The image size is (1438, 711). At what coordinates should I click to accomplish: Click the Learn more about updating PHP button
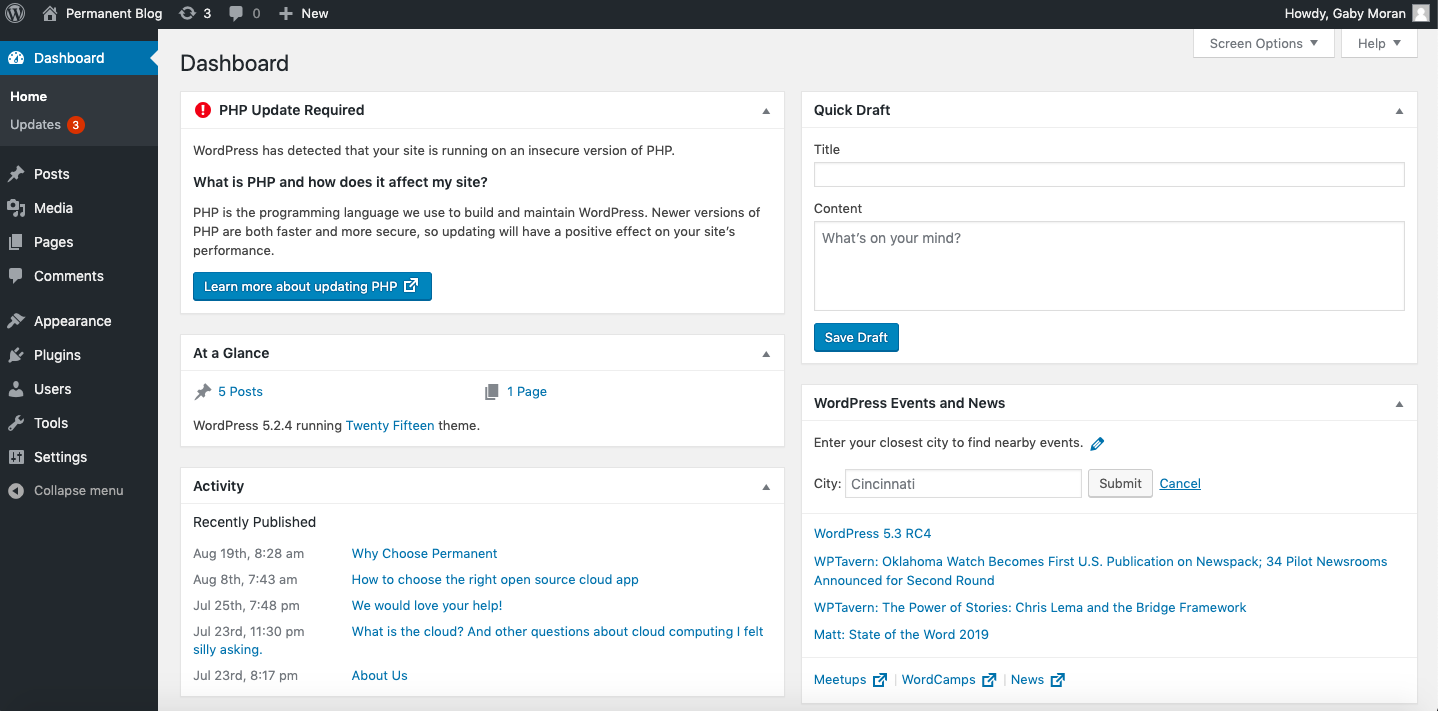pos(312,287)
